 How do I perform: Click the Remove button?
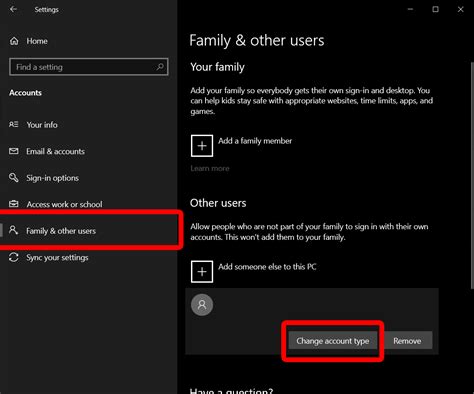(407, 341)
